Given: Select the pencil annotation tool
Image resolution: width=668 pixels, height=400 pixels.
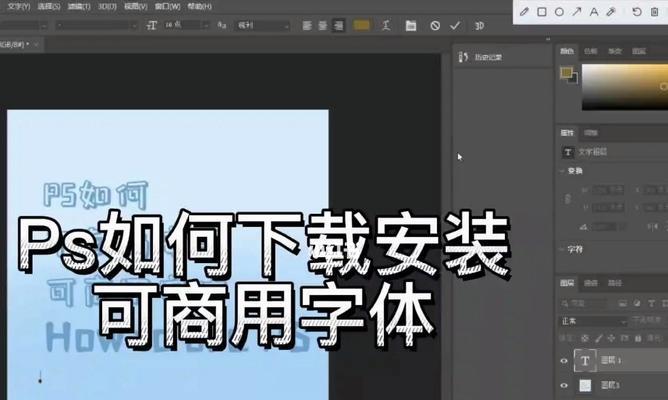Looking at the screenshot, I should (524, 12).
